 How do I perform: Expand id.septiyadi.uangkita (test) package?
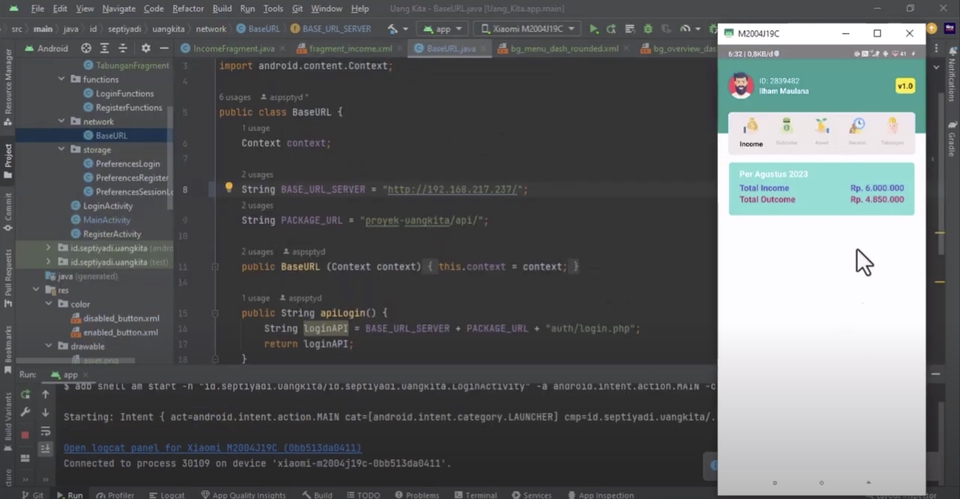[48, 261]
